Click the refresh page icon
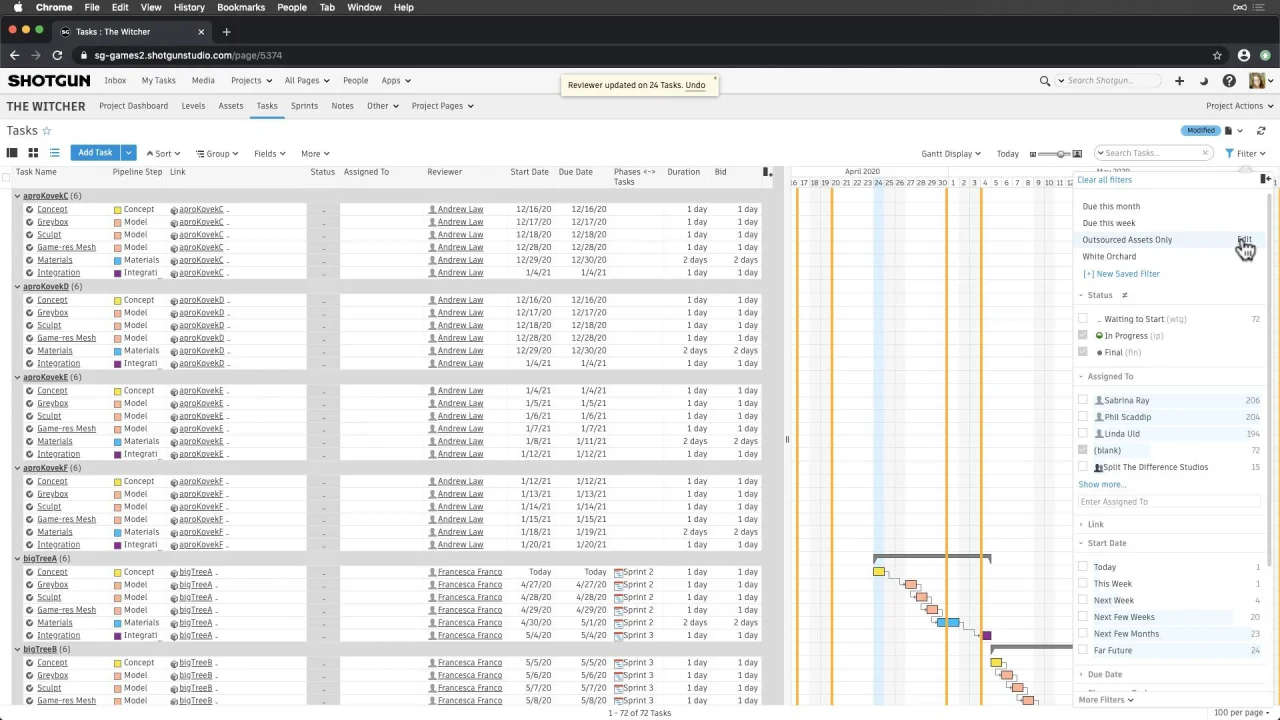Image resolution: width=1280 pixels, height=720 pixels. coord(1261,131)
